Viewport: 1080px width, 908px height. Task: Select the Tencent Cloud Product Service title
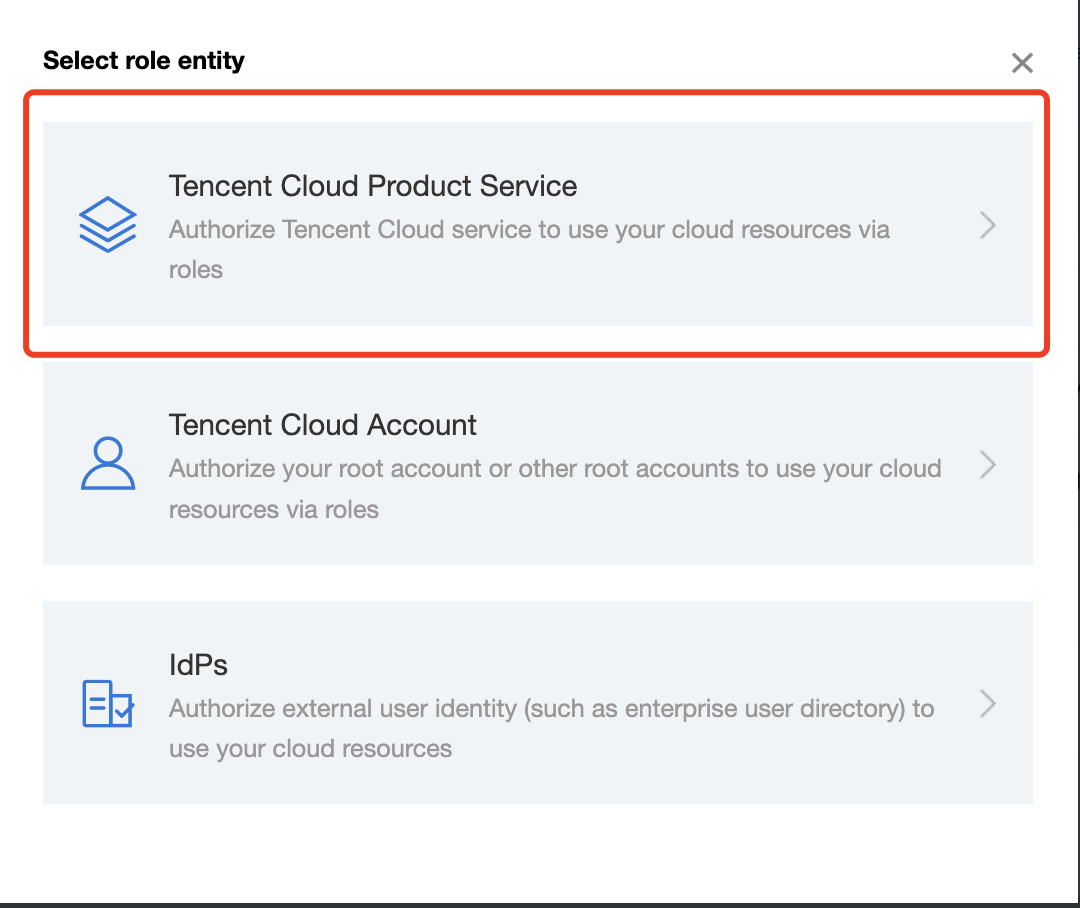(372, 186)
